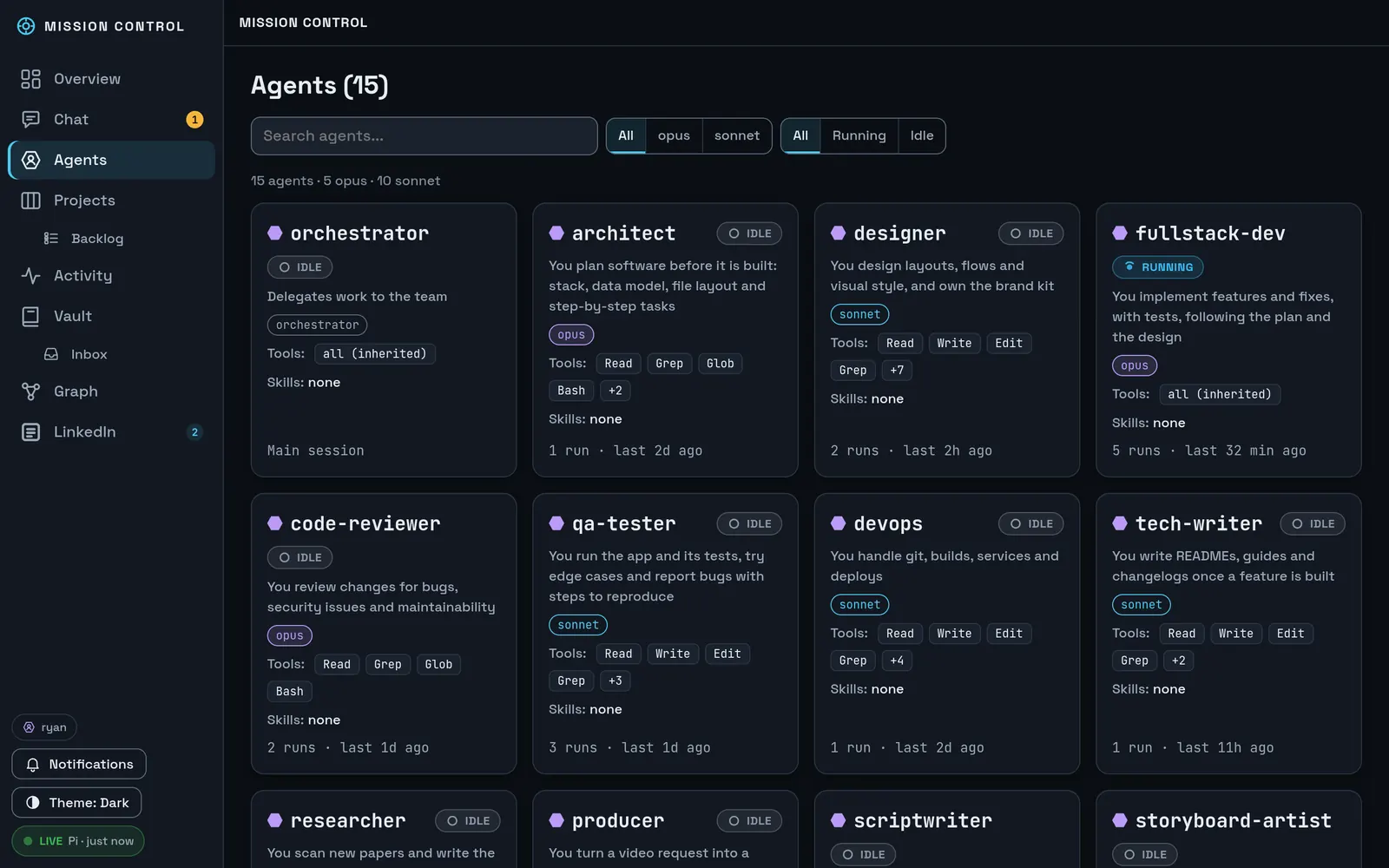The image size is (1389, 868).
Task: Click the sonnet tag on devops card
Action: (x=859, y=605)
